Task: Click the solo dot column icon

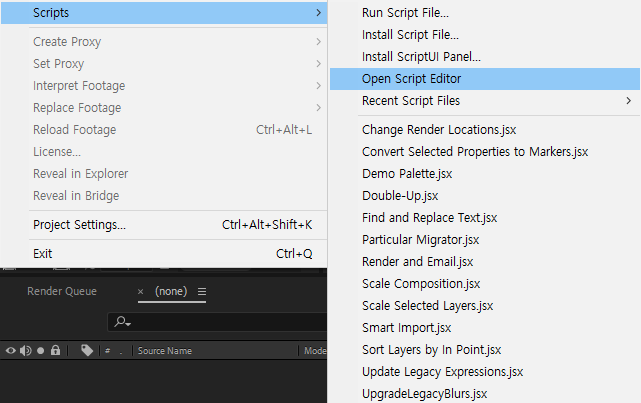Action: [40, 351]
